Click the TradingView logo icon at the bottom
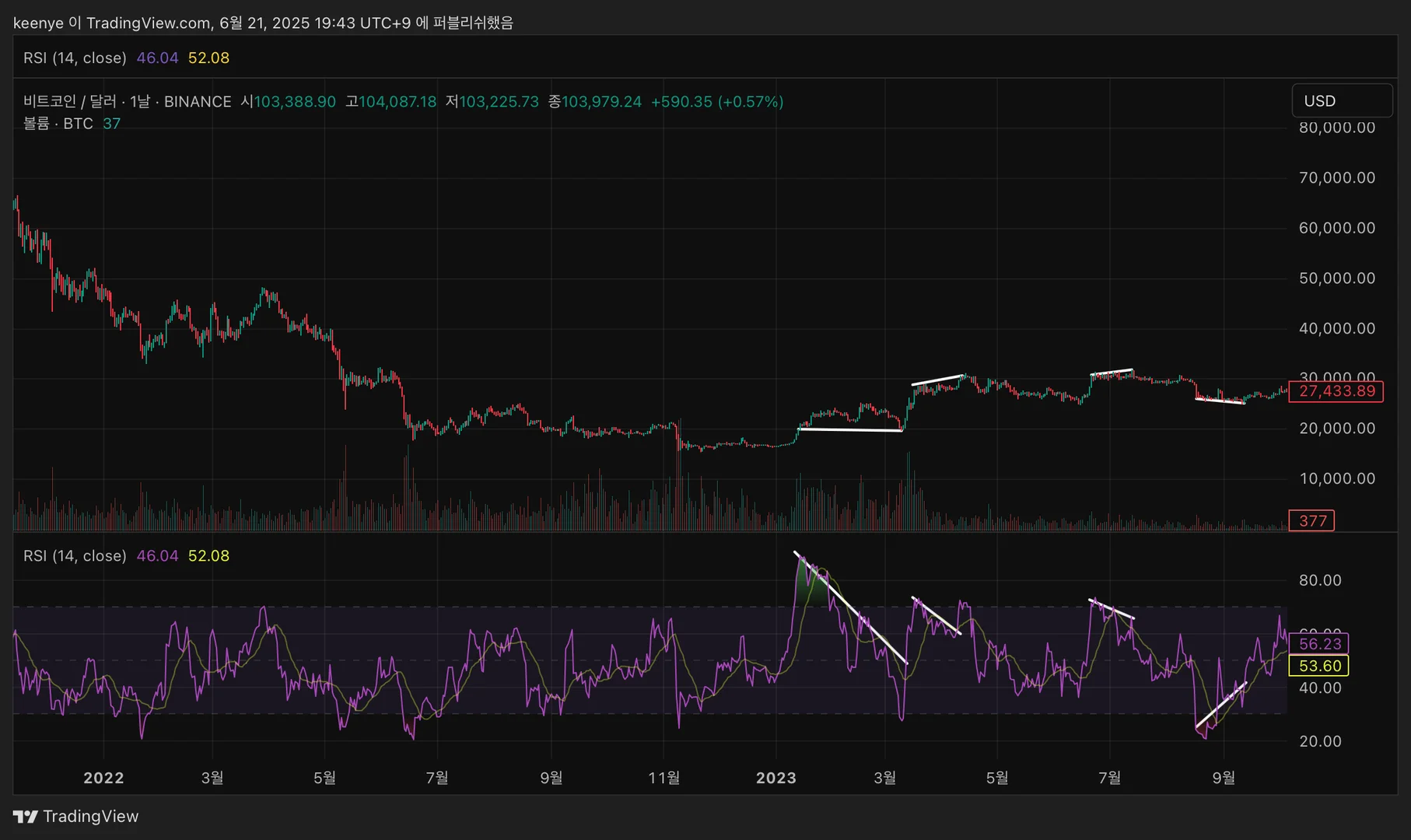1411x840 pixels. point(25,817)
